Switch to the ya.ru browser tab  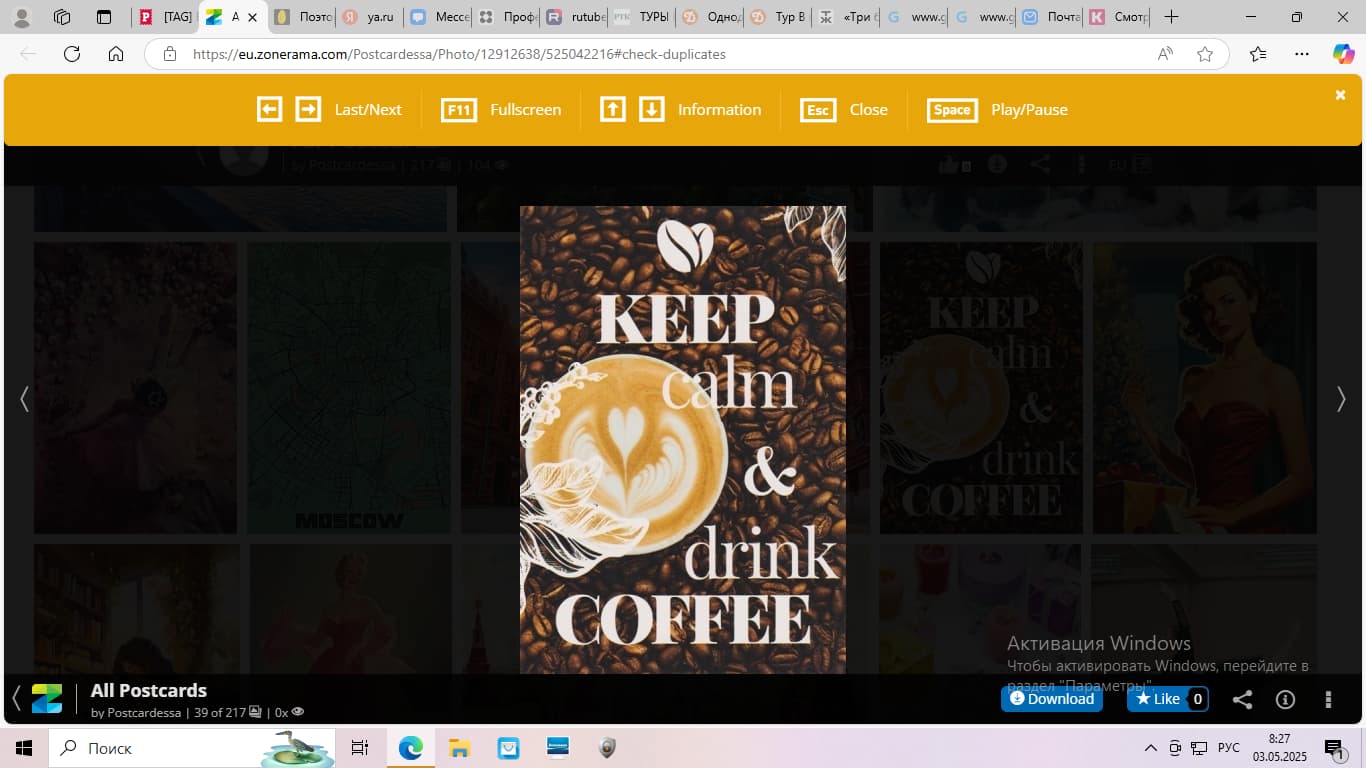(x=368, y=17)
